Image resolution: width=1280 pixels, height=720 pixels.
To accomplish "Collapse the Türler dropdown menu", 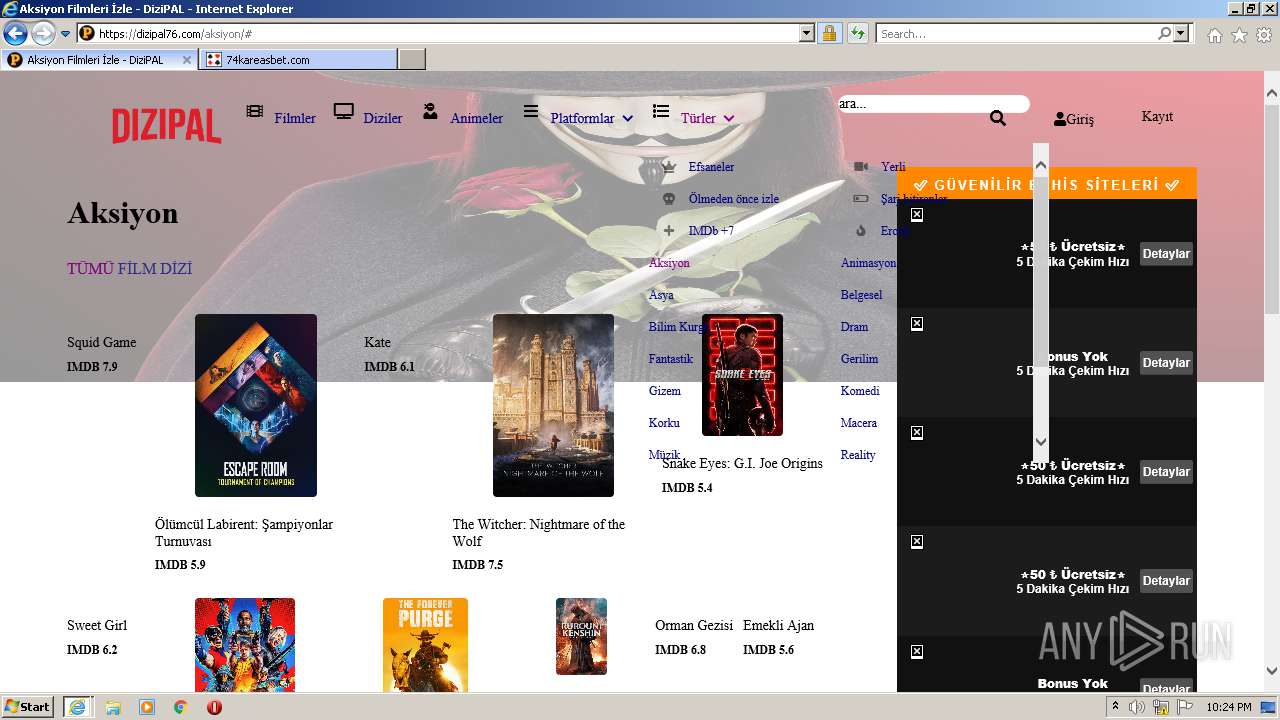I will [729, 119].
